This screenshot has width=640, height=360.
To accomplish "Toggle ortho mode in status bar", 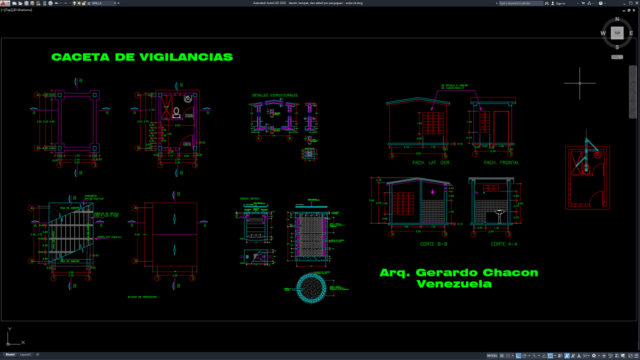I will [x=518, y=356].
